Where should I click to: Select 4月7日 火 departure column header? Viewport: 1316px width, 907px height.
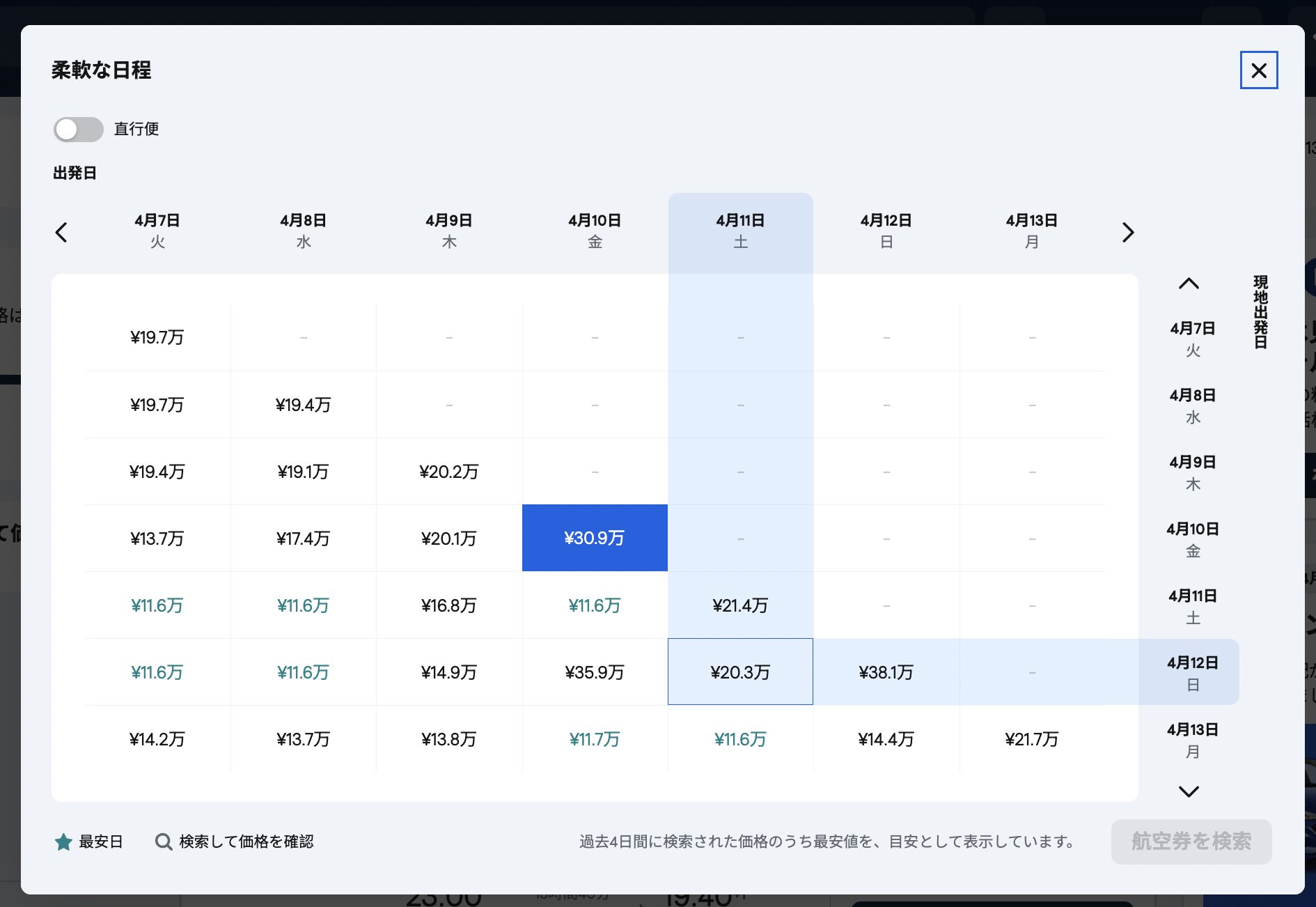pyautogui.click(x=157, y=231)
